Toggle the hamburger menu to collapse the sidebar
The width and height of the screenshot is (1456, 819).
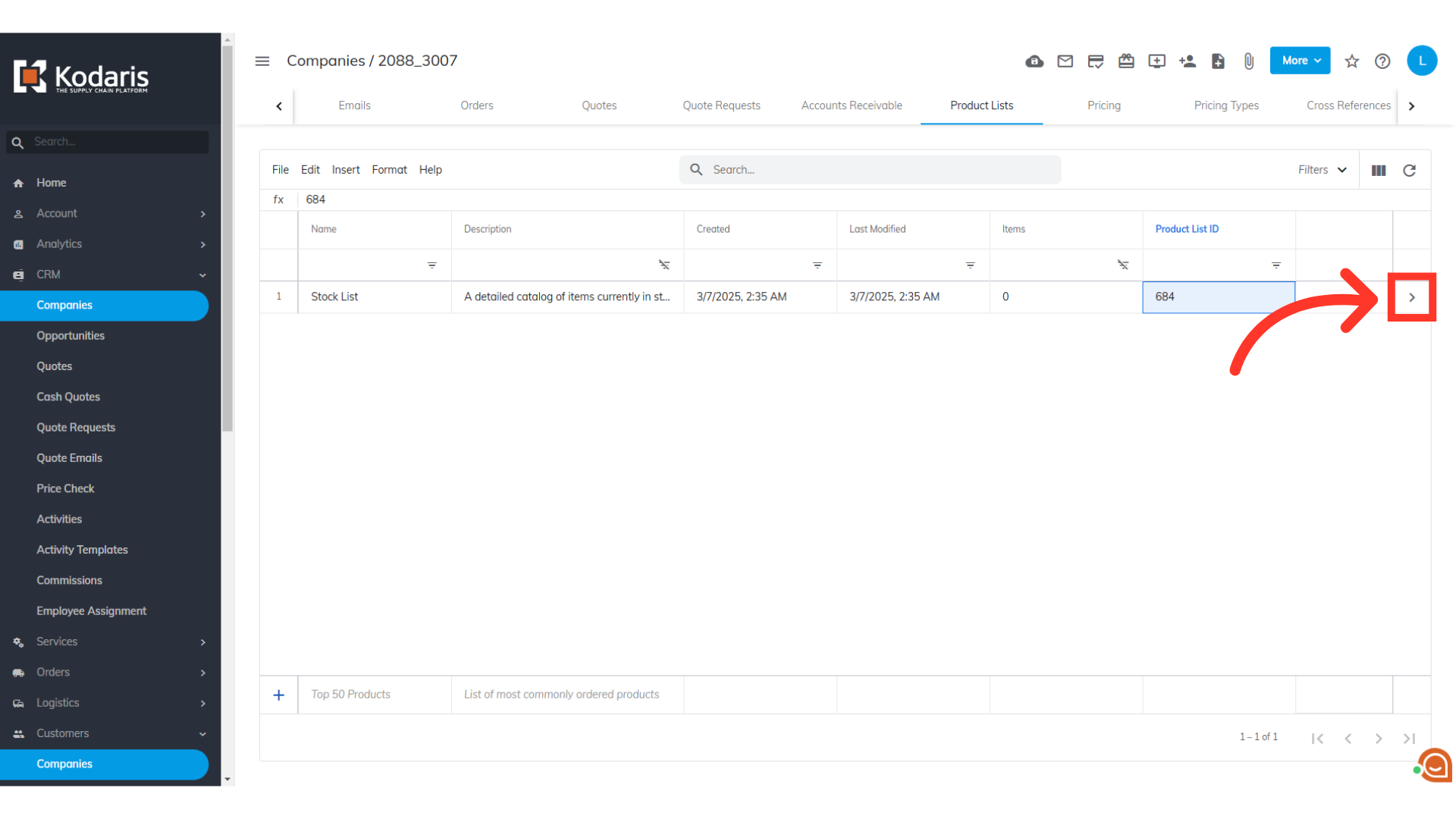(x=262, y=61)
